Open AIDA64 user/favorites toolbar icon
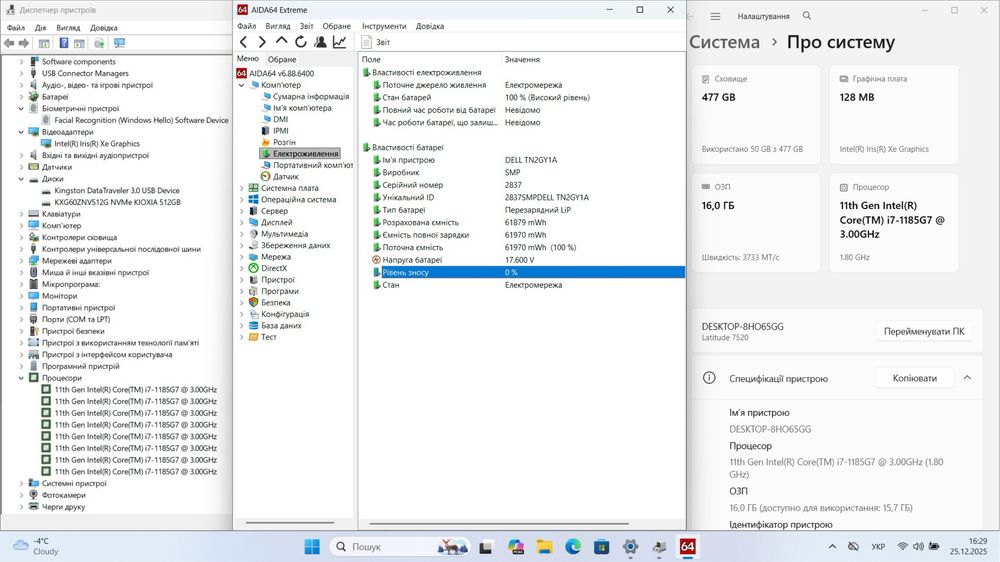 (x=320, y=42)
